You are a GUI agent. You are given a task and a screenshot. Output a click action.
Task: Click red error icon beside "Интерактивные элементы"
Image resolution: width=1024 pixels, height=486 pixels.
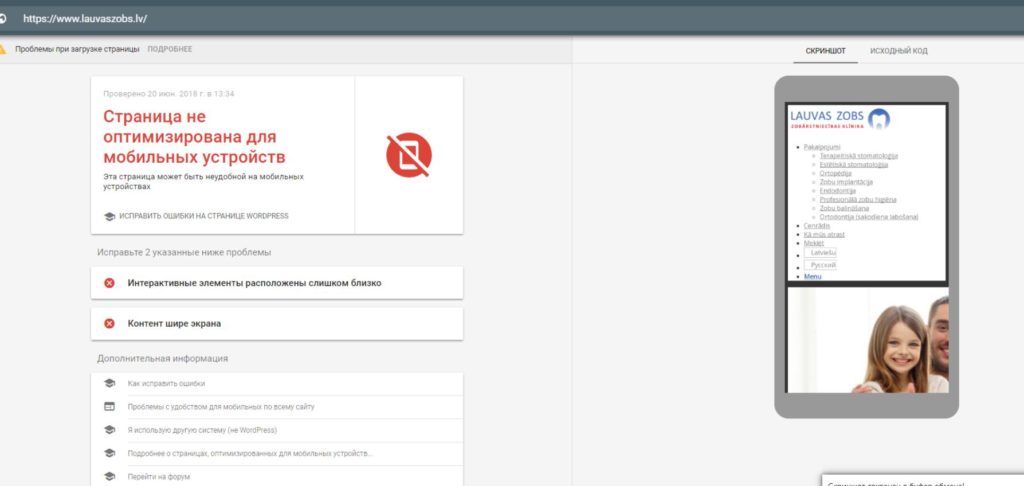click(x=110, y=283)
